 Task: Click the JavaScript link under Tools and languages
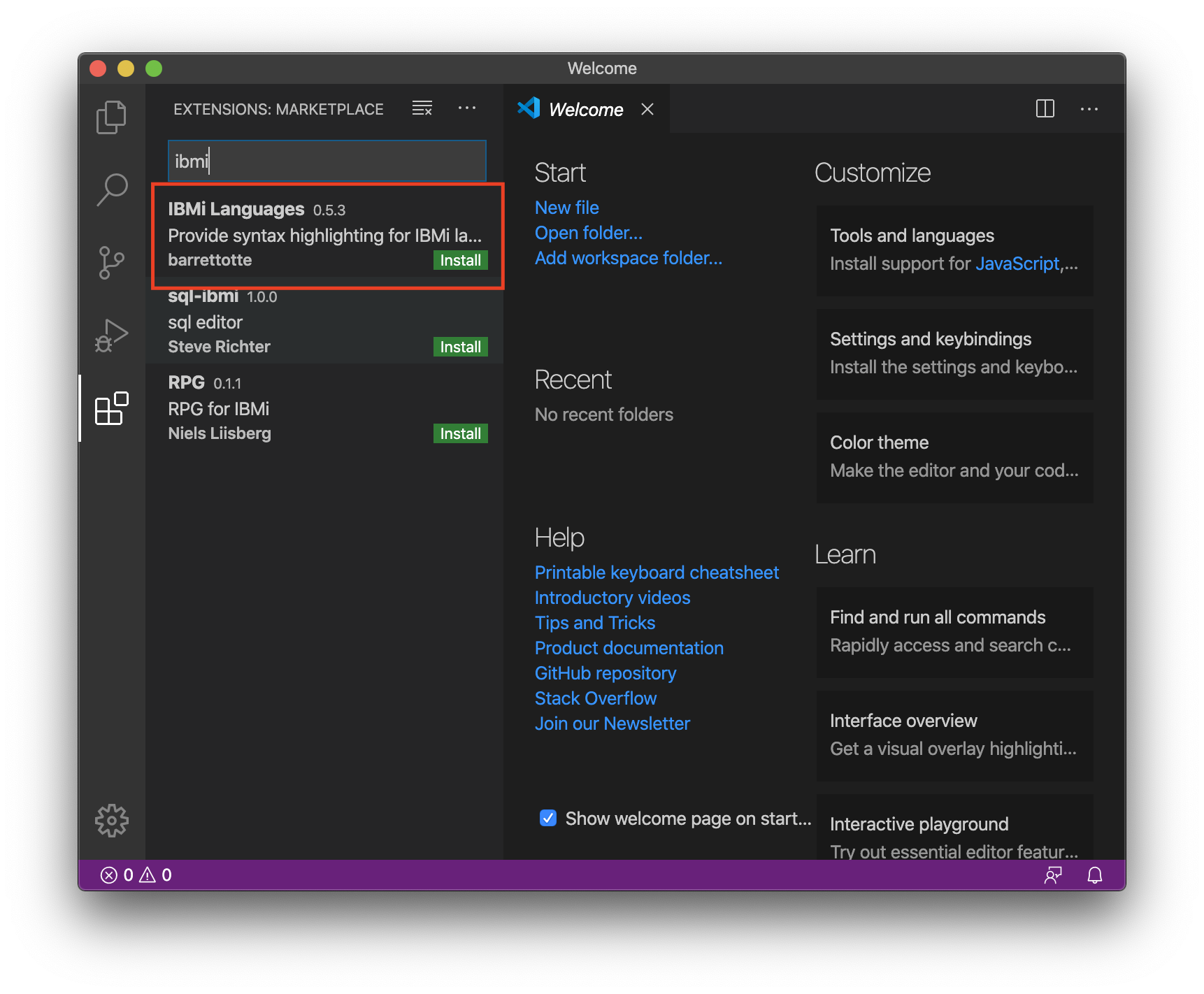(x=1017, y=264)
